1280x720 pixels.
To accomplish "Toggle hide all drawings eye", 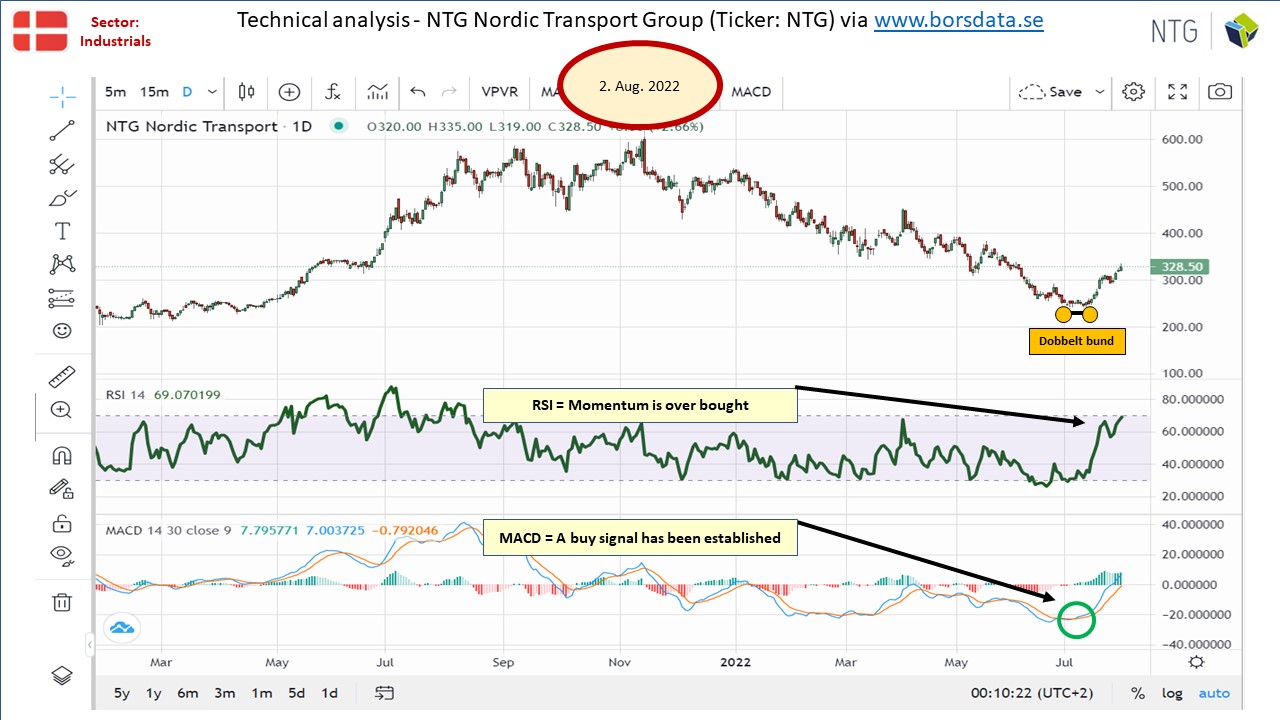I will pyautogui.click(x=62, y=555).
